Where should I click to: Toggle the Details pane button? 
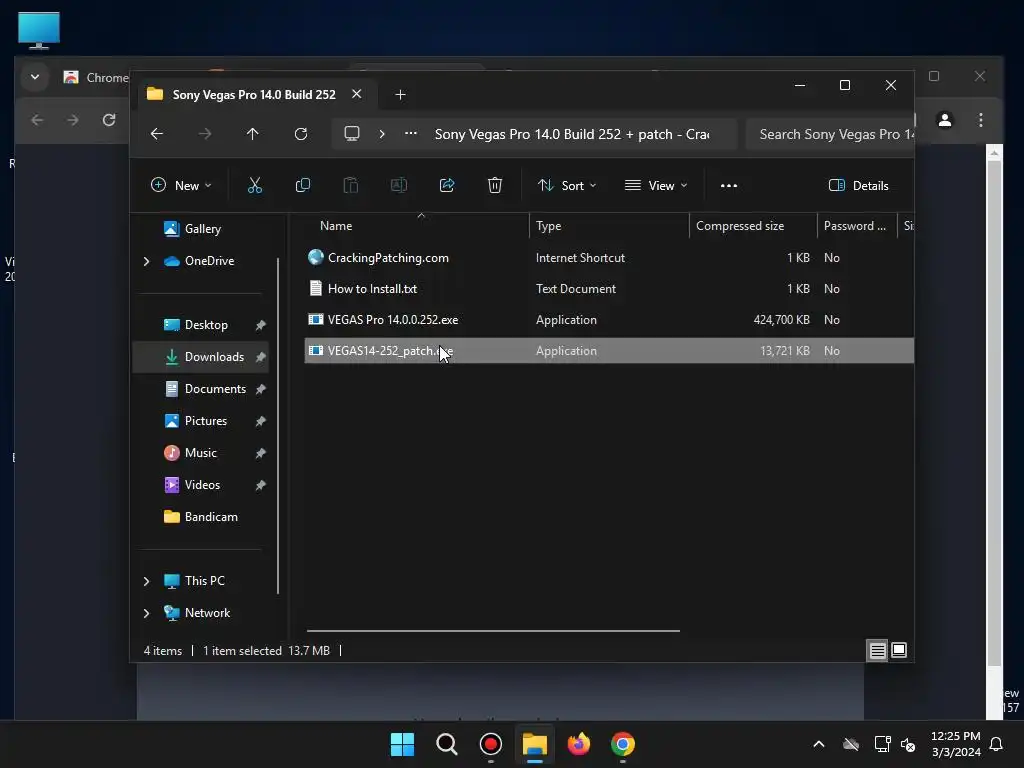858,185
